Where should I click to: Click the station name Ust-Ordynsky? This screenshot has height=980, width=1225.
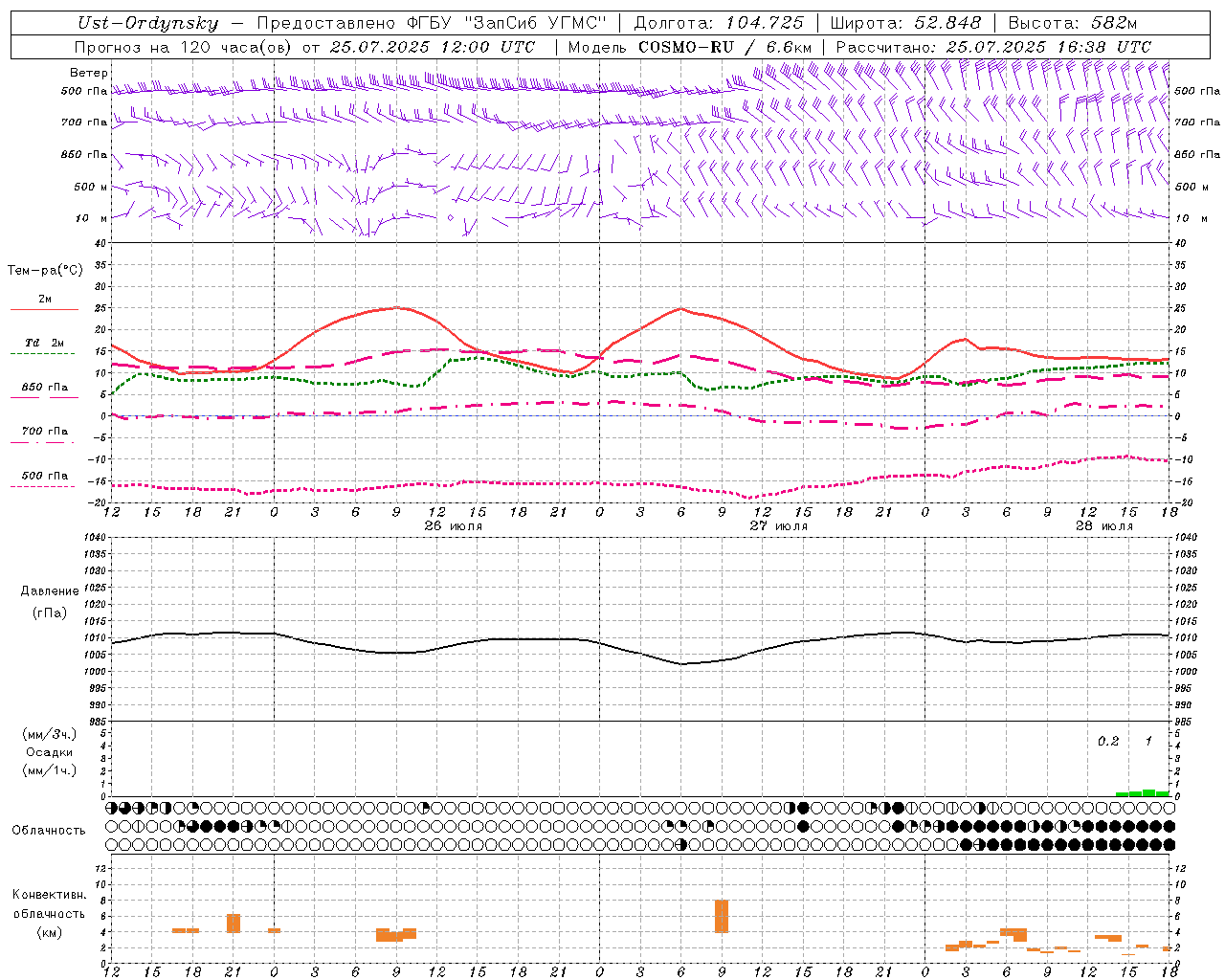[x=146, y=23]
